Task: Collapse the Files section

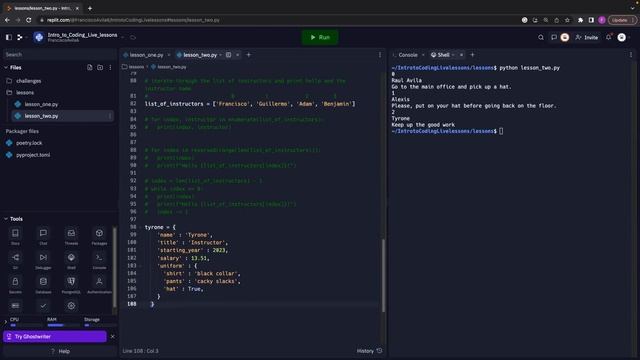Action: pos(6,67)
